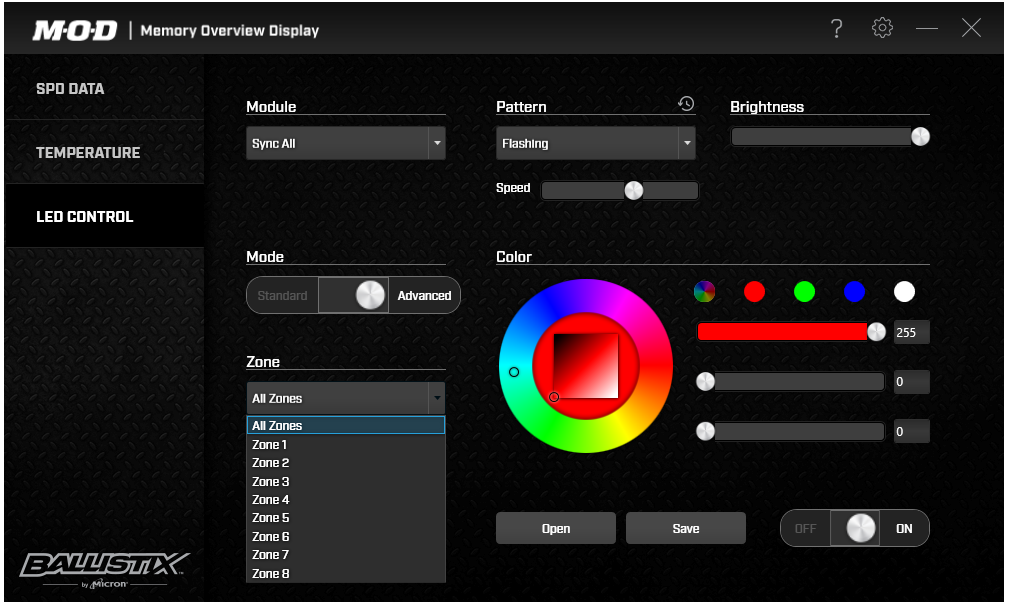Select the blue preset color swatch
This screenshot has width=1012, height=611.
[x=854, y=292]
